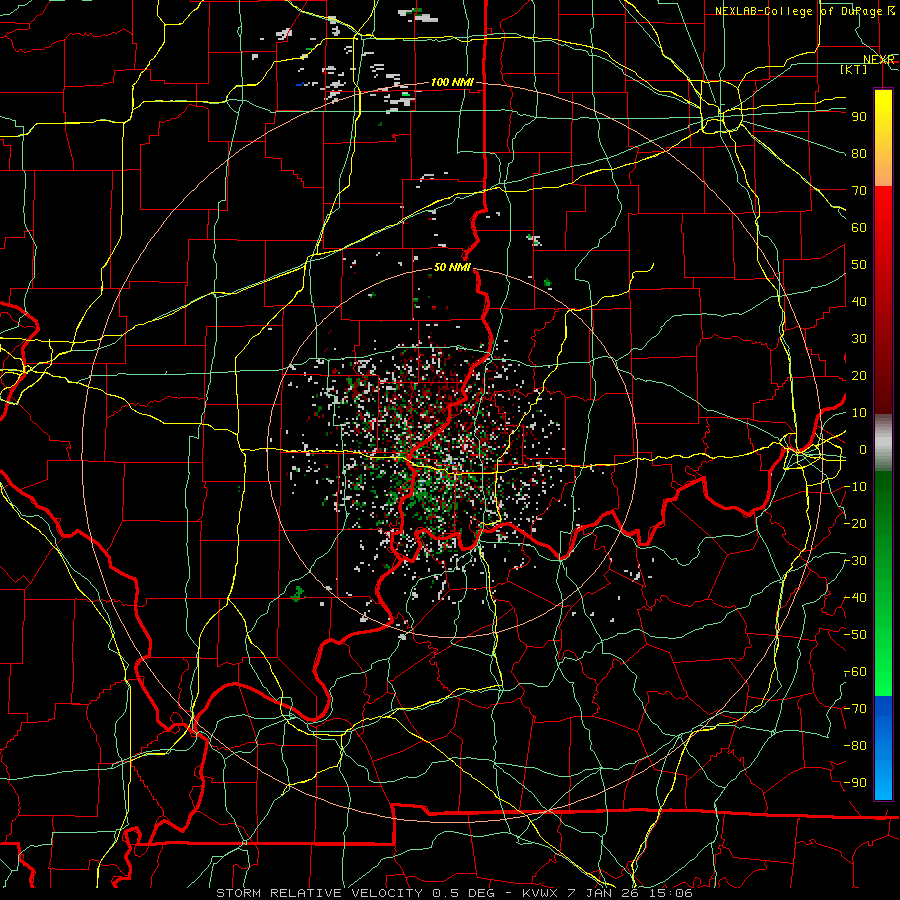Click the 50 NMI range ring label
The width and height of the screenshot is (900, 900).
(x=452, y=267)
